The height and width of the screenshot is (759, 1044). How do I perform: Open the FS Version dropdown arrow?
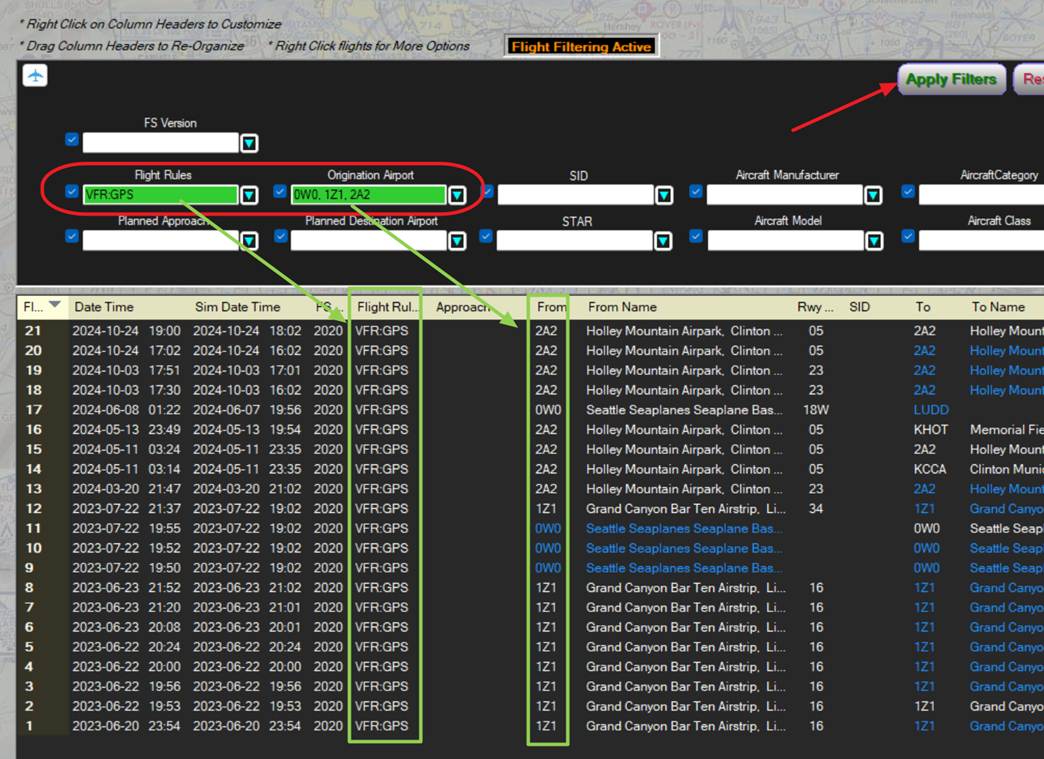click(249, 143)
